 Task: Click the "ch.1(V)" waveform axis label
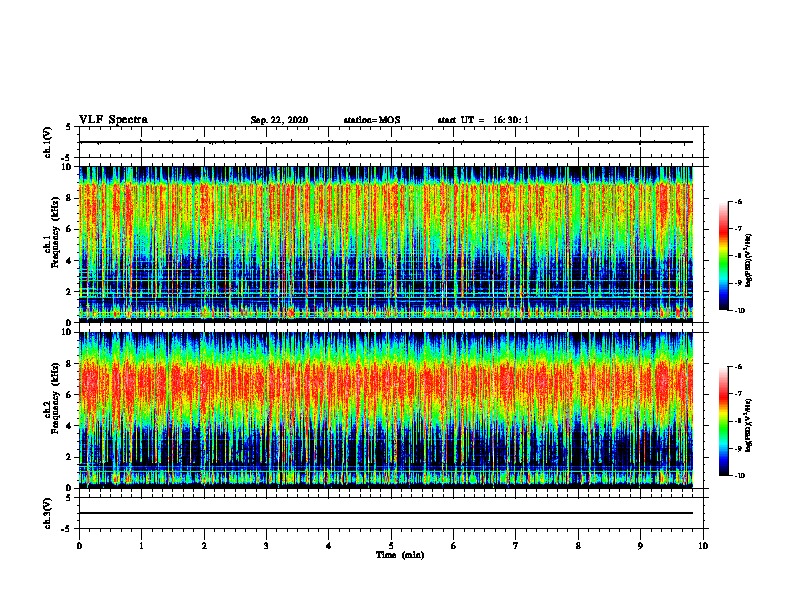pos(48,142)
